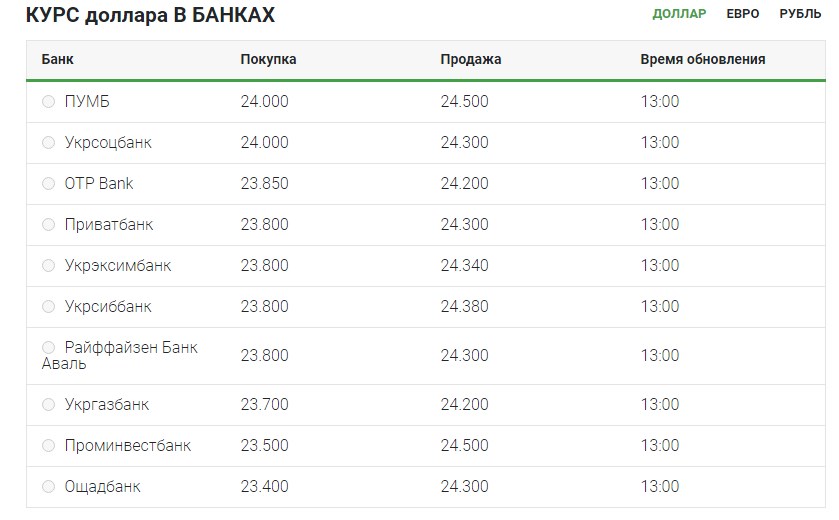Pick the Укргазбанк radio button

[x=48, y=405]
